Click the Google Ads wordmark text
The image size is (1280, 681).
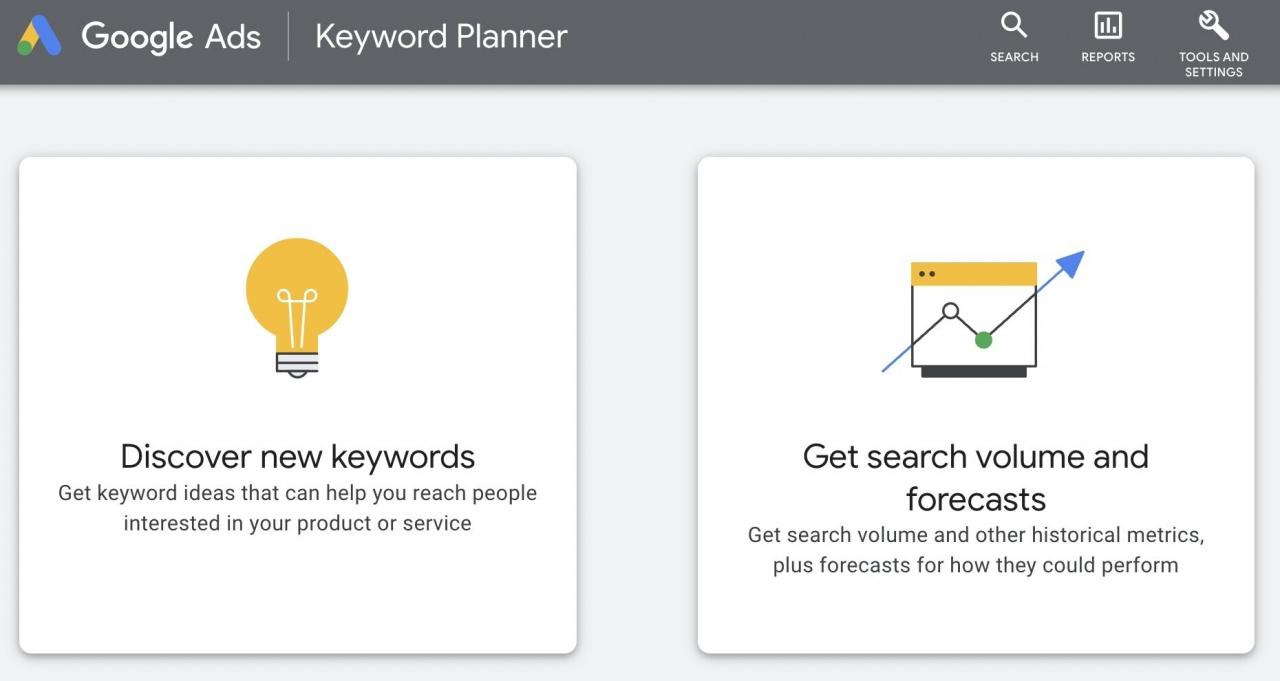[171, 37]
